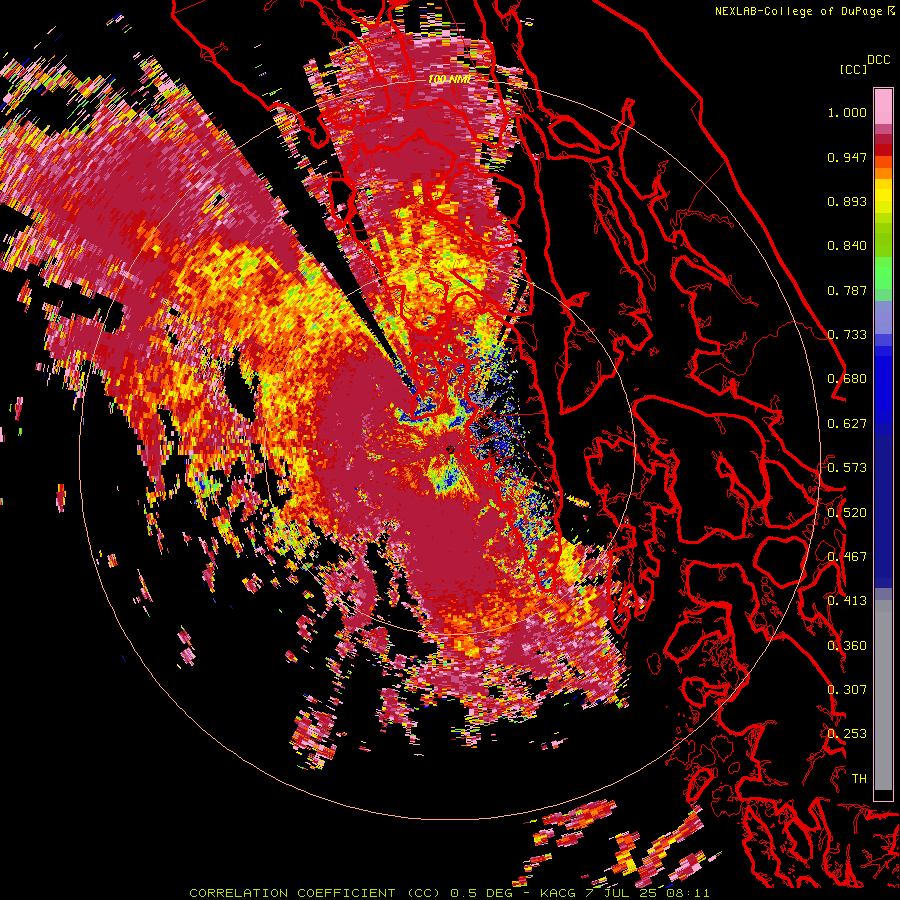Screen dimensions: 900x900
Task: Click the [CC] unit label
Action: click(x=853, y=69)
